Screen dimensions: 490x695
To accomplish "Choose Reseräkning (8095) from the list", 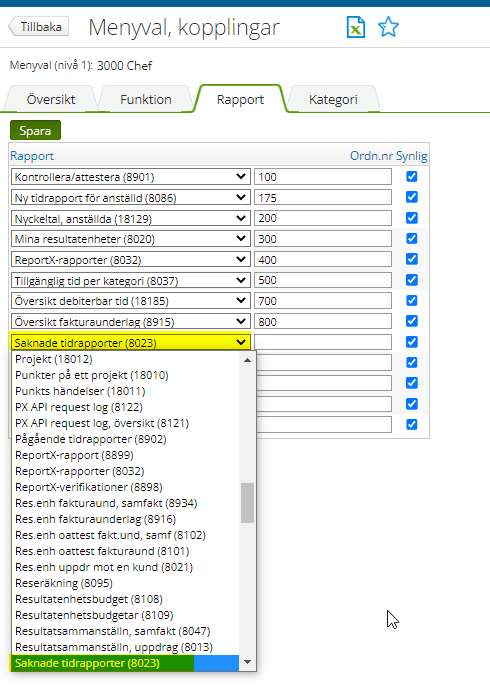I will 125,583.
